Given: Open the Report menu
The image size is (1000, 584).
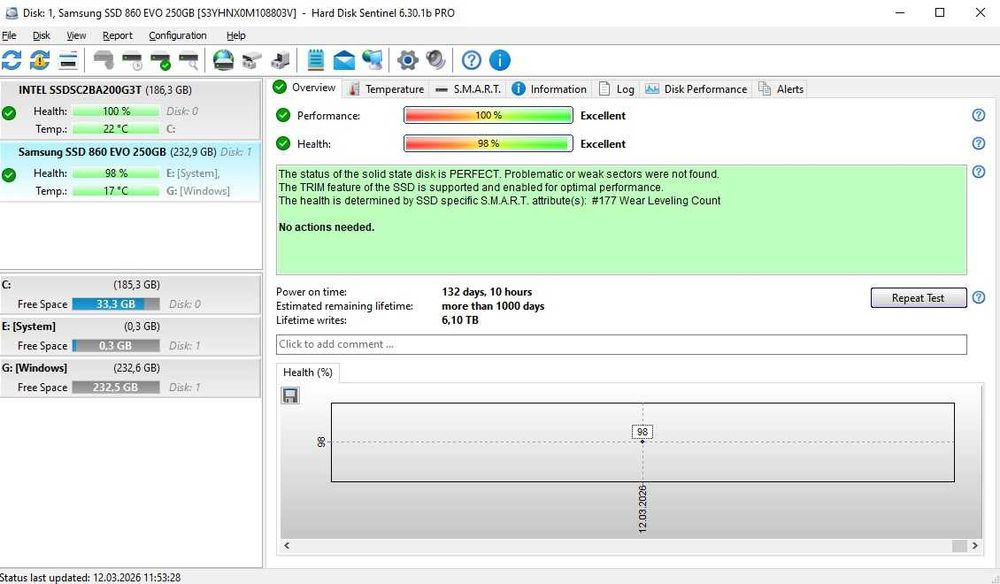Looking at the screenshot, I should tap(117, 36).
